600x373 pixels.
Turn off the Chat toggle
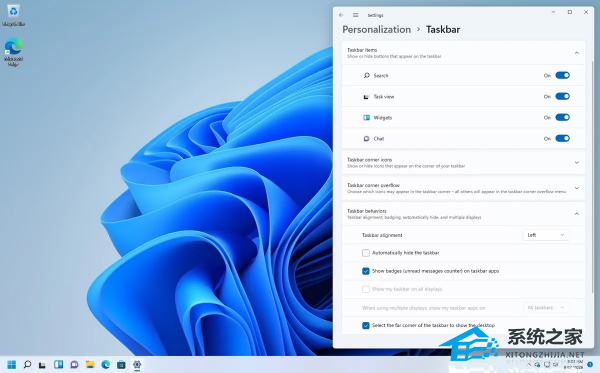point(562,138)
